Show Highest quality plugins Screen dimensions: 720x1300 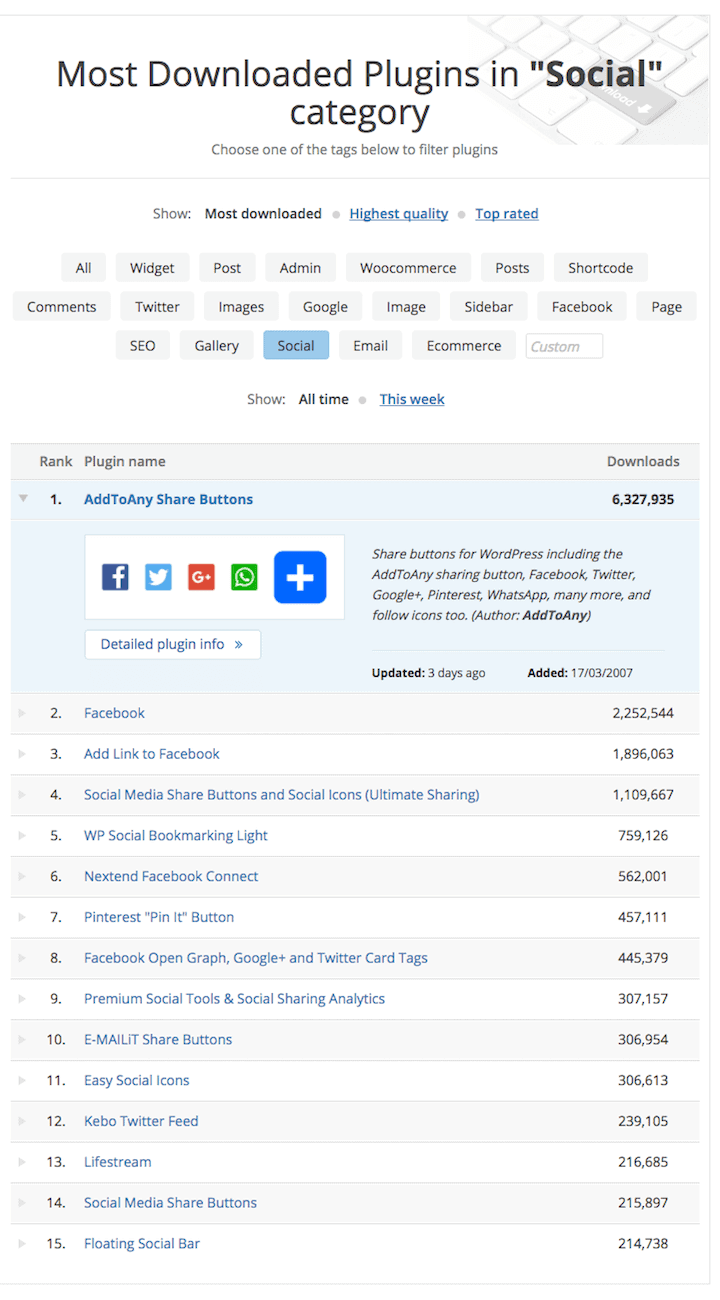click(399, 214)
